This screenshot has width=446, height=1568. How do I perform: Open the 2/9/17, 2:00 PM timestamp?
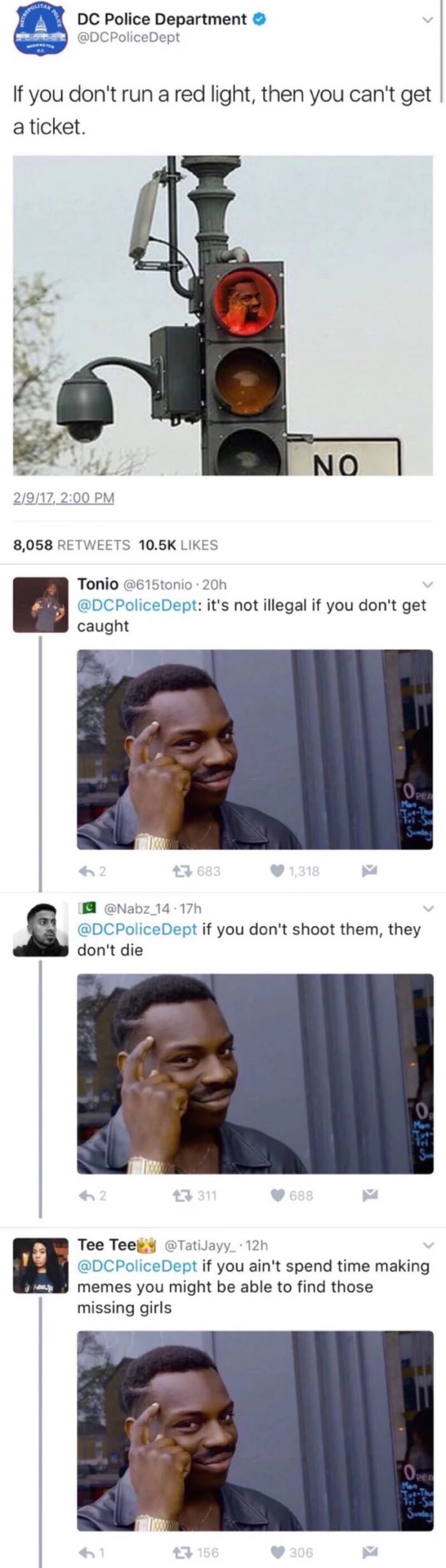pyautogui.click(x=64, y=497)
